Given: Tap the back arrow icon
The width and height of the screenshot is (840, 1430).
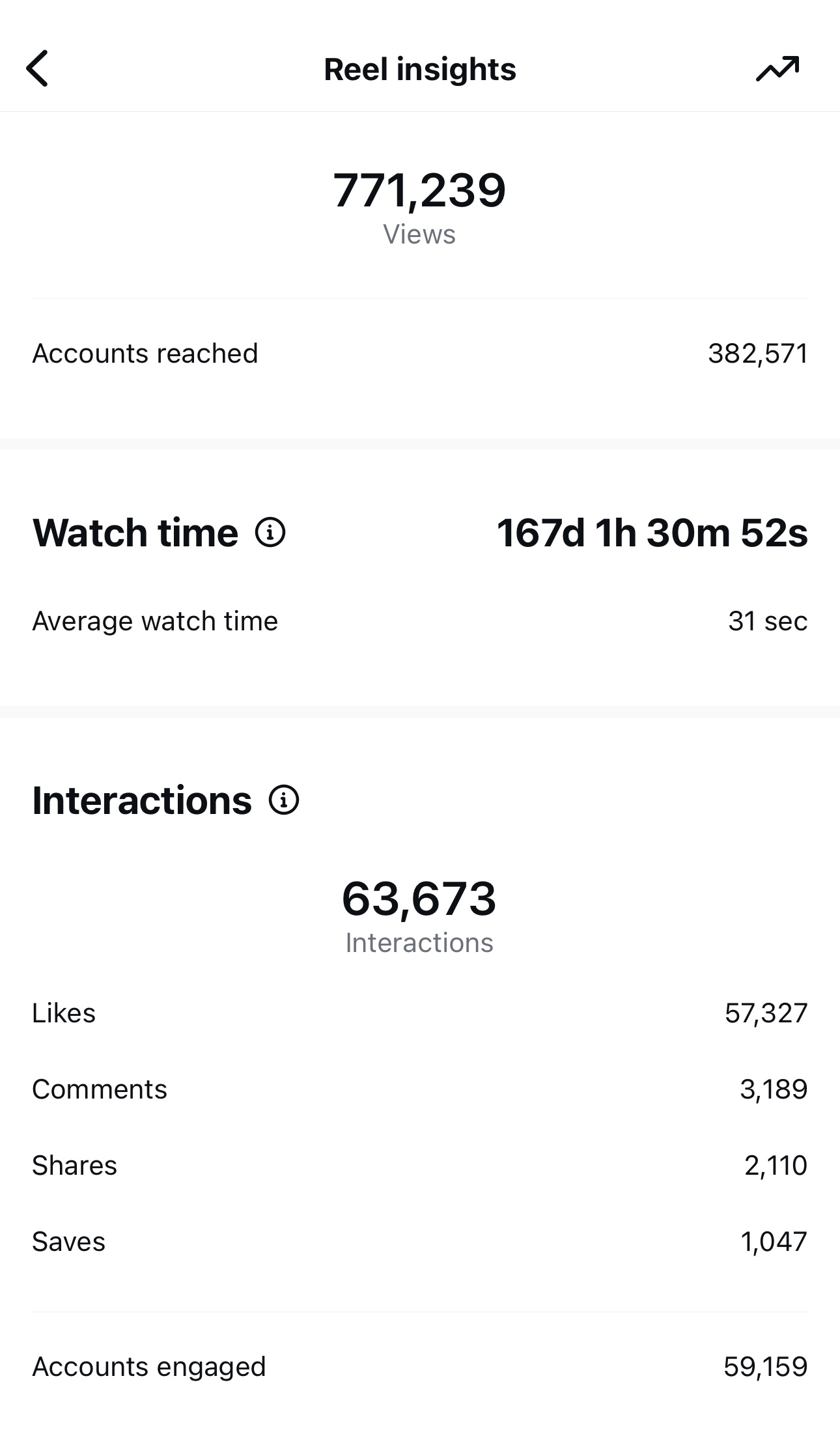Looking at the screenshot, I should pos(37,68).
